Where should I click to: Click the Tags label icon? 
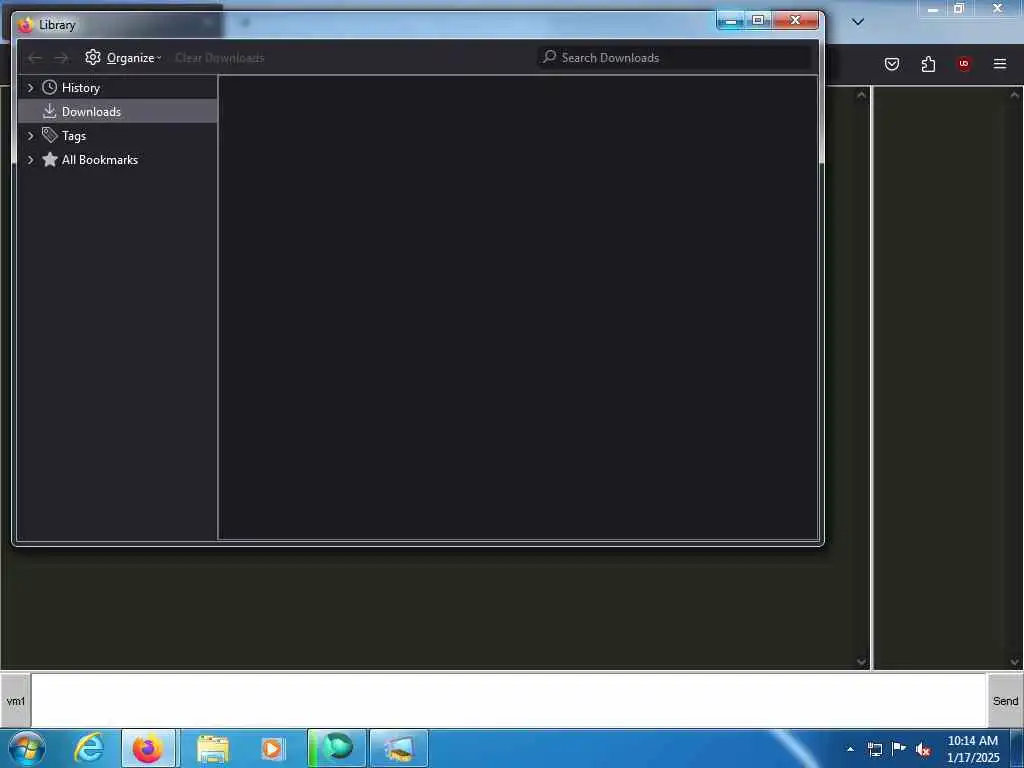point(50,135)
